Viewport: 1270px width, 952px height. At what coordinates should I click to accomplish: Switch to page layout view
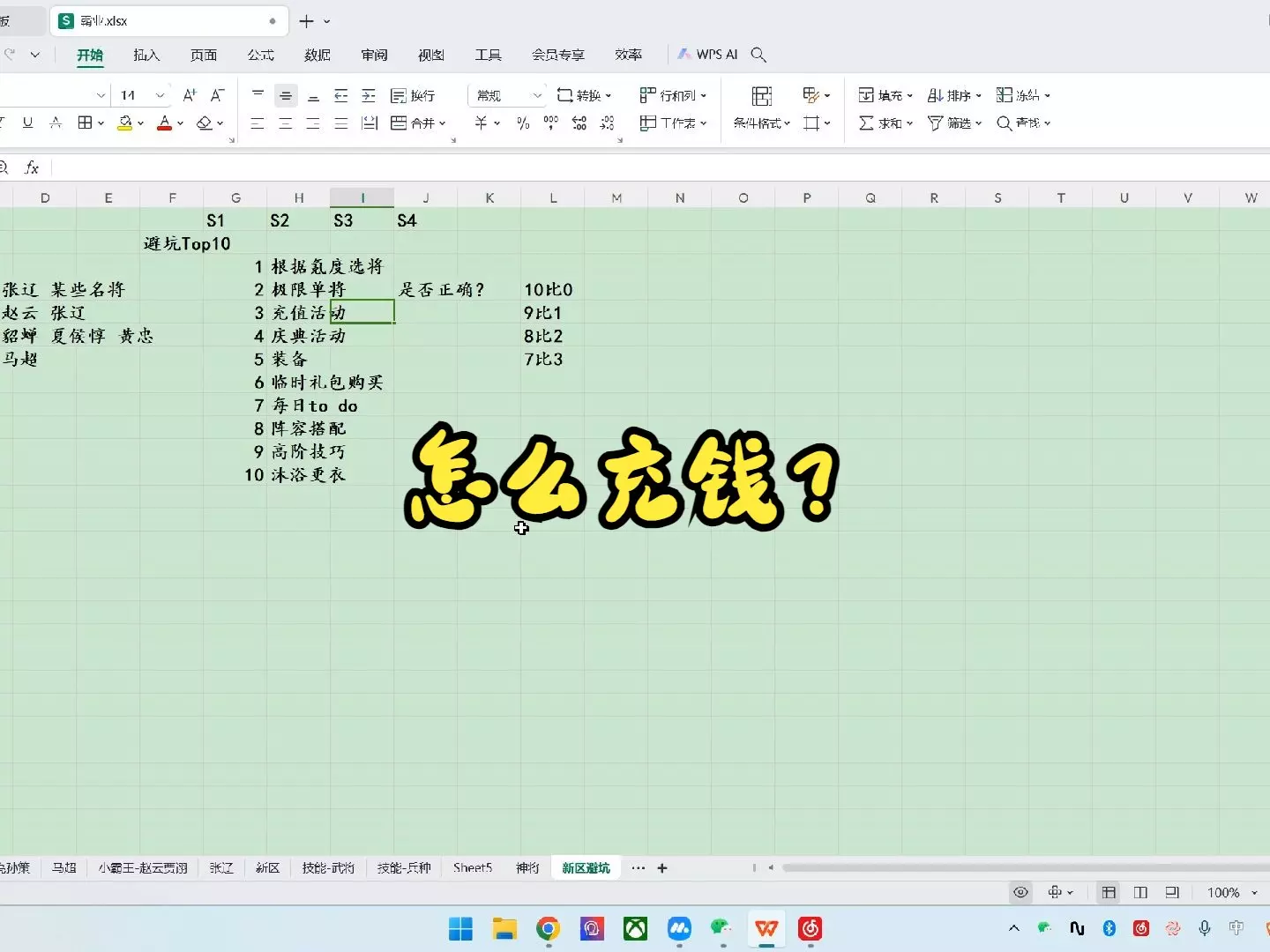coord(1140,892)
